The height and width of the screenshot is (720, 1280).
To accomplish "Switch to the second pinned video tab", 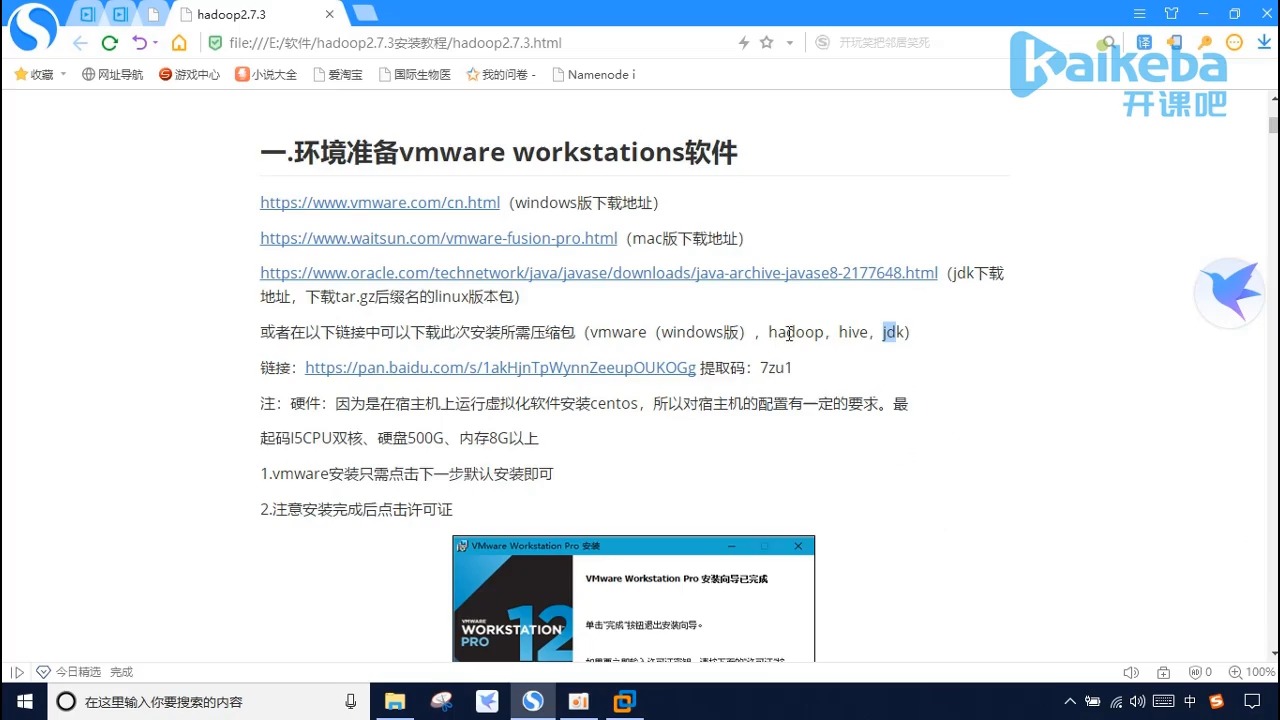I will coord(121,14).
